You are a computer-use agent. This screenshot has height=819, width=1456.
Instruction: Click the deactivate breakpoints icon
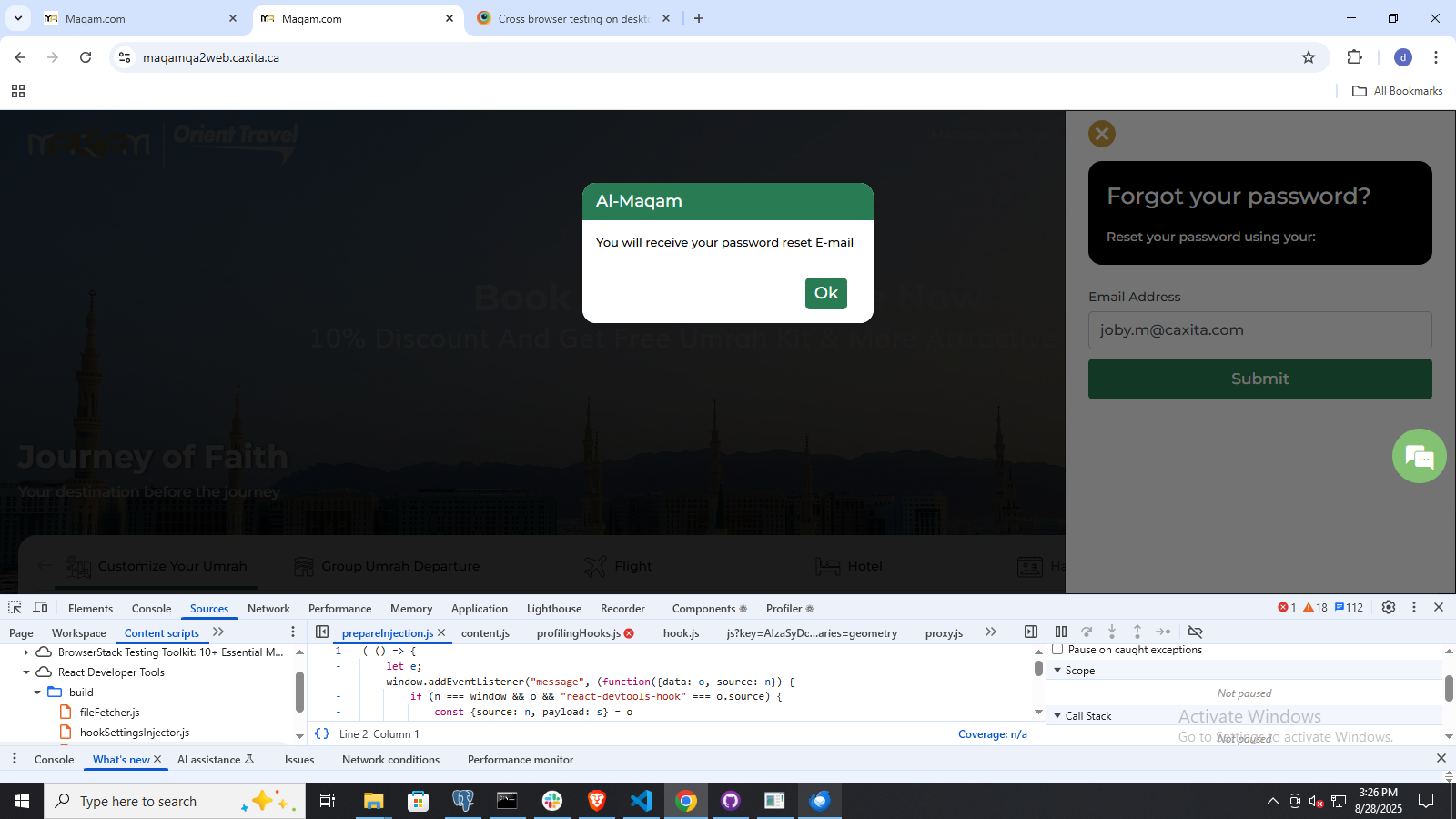(1196, 632)
